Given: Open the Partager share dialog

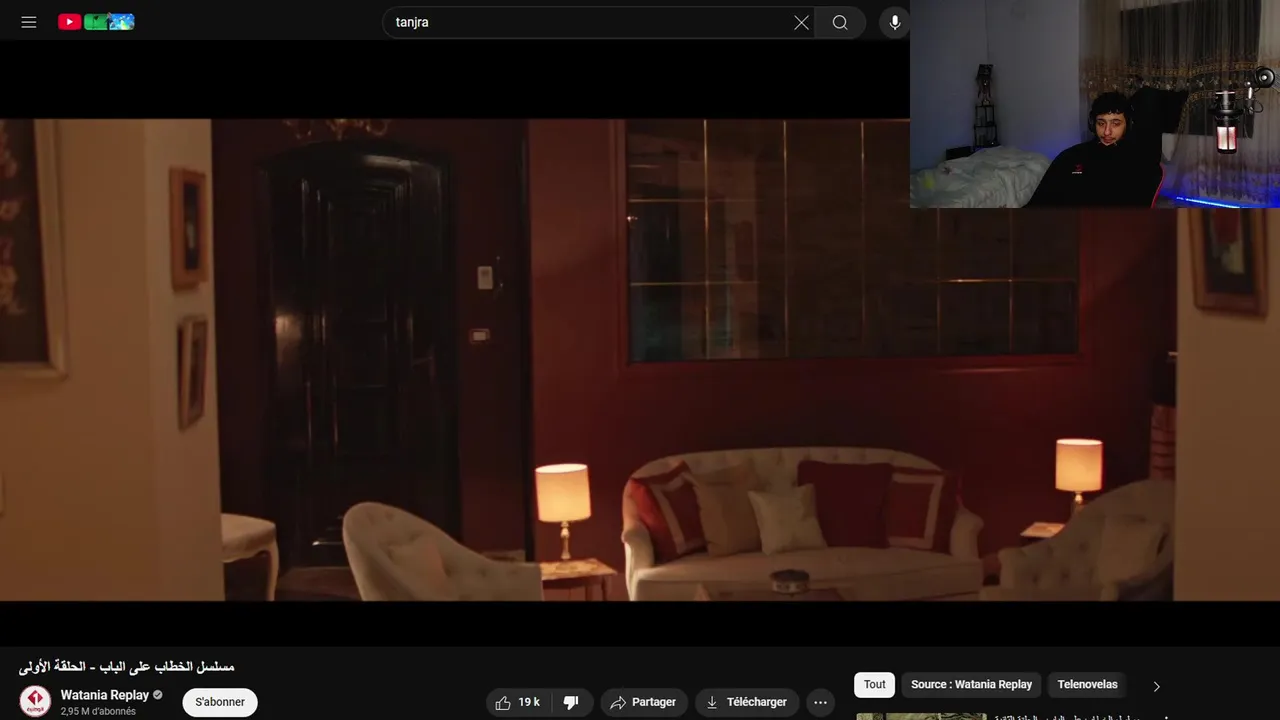Looking at the screenshot, I should tap(644, 702).
